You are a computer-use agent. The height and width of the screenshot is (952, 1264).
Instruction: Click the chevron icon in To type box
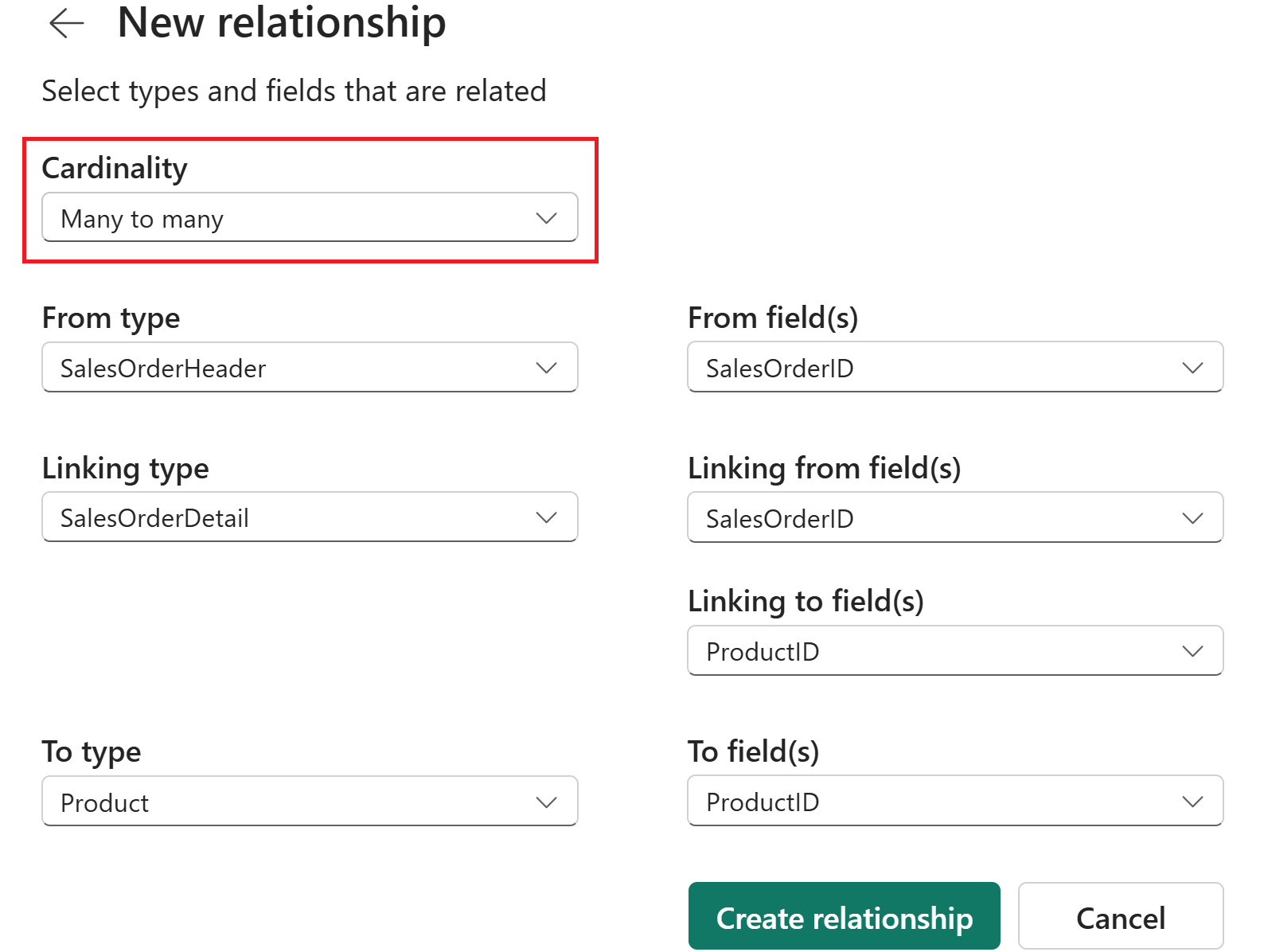[546, 802]
